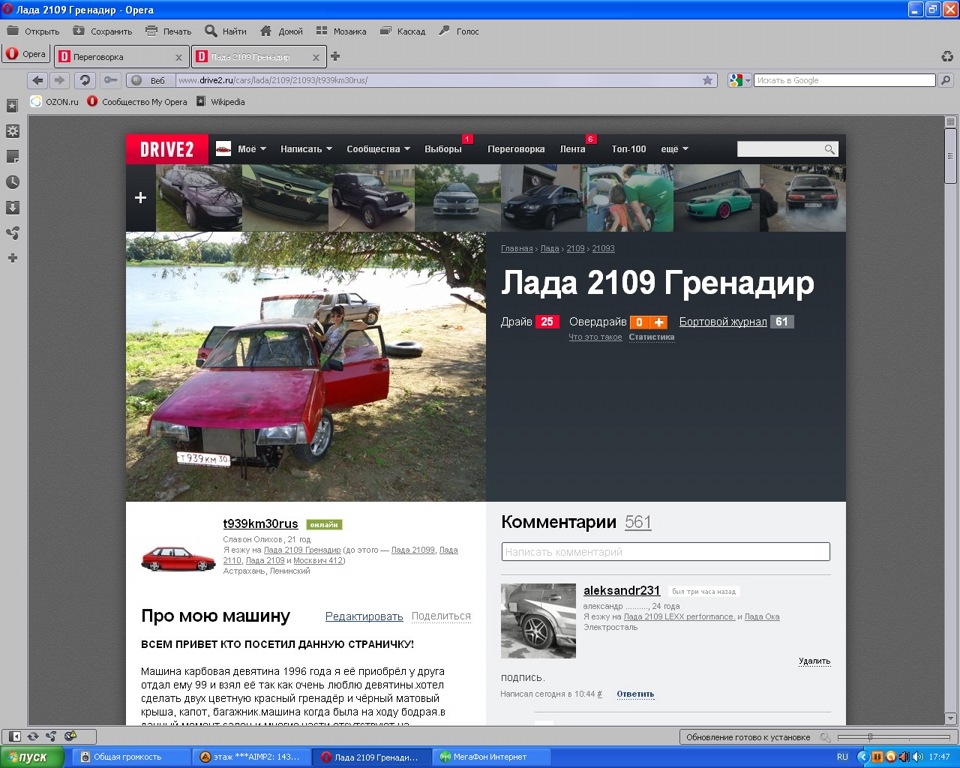Viewport: 960px width, 768px height.
Task: Expand the 'Написать' dropdown in the site header
Action: coord(306,149)
